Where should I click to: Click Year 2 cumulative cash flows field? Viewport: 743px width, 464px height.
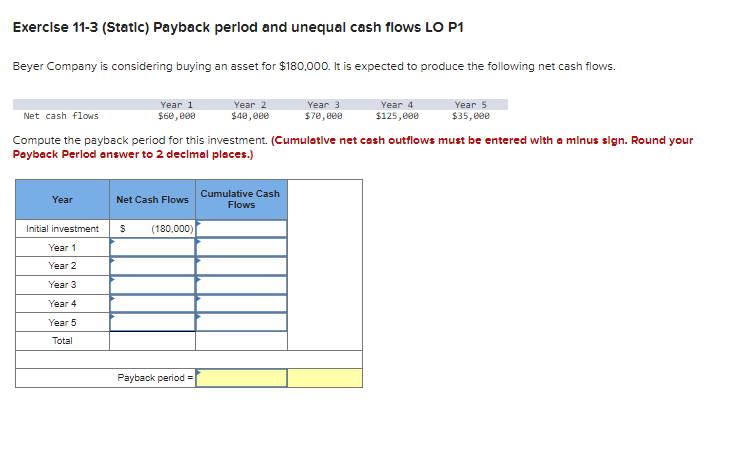tap(241, 266)
